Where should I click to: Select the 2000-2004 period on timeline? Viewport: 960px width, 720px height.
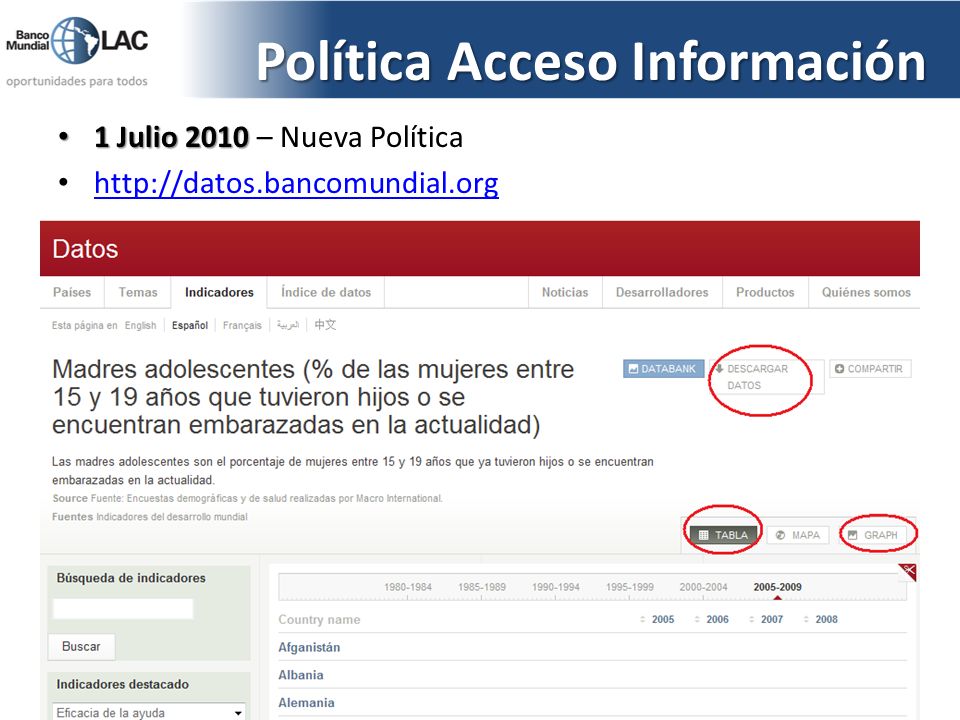click(703, 587)
